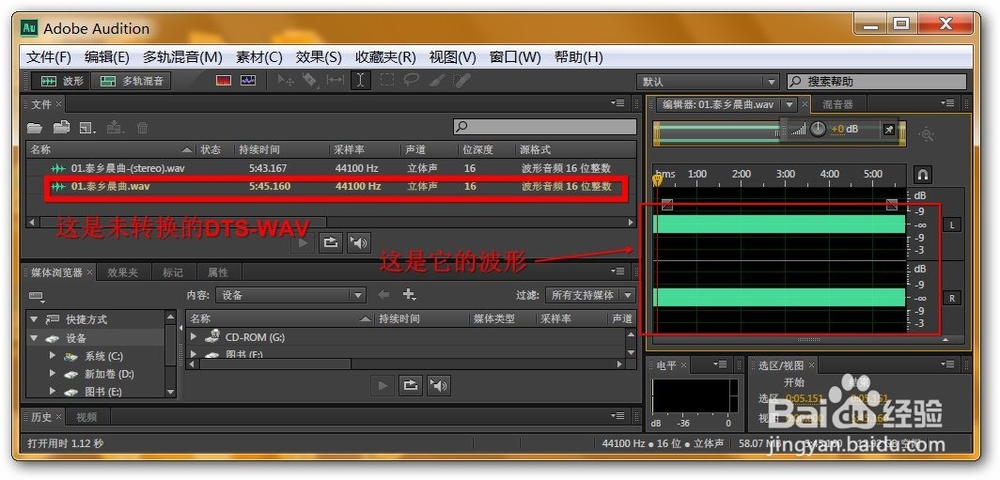Open 效果(S) menu
This screenshot has width=1000, height=480.
click(x=318, y=57)
